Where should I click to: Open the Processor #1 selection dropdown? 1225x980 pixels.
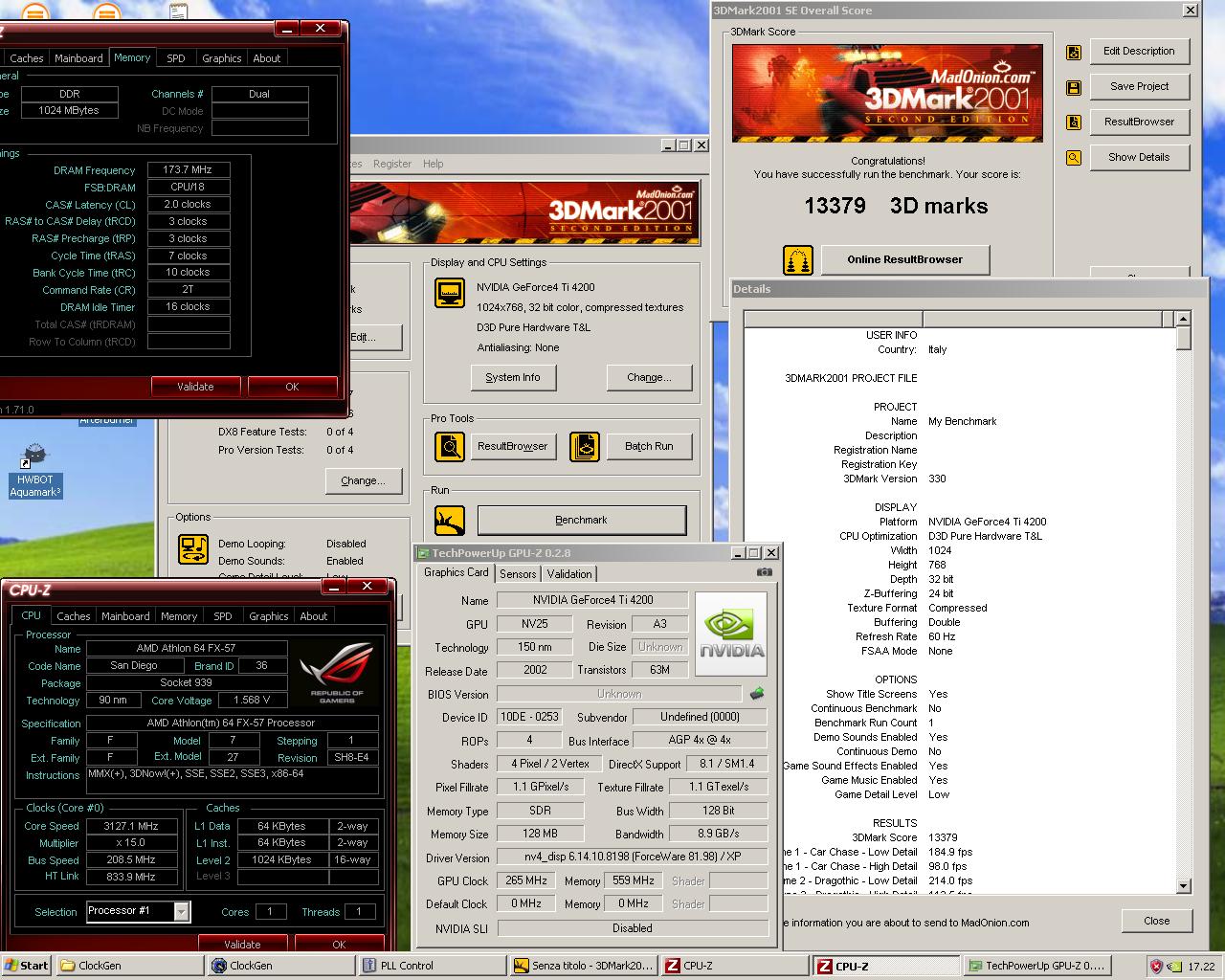point(181,912)
